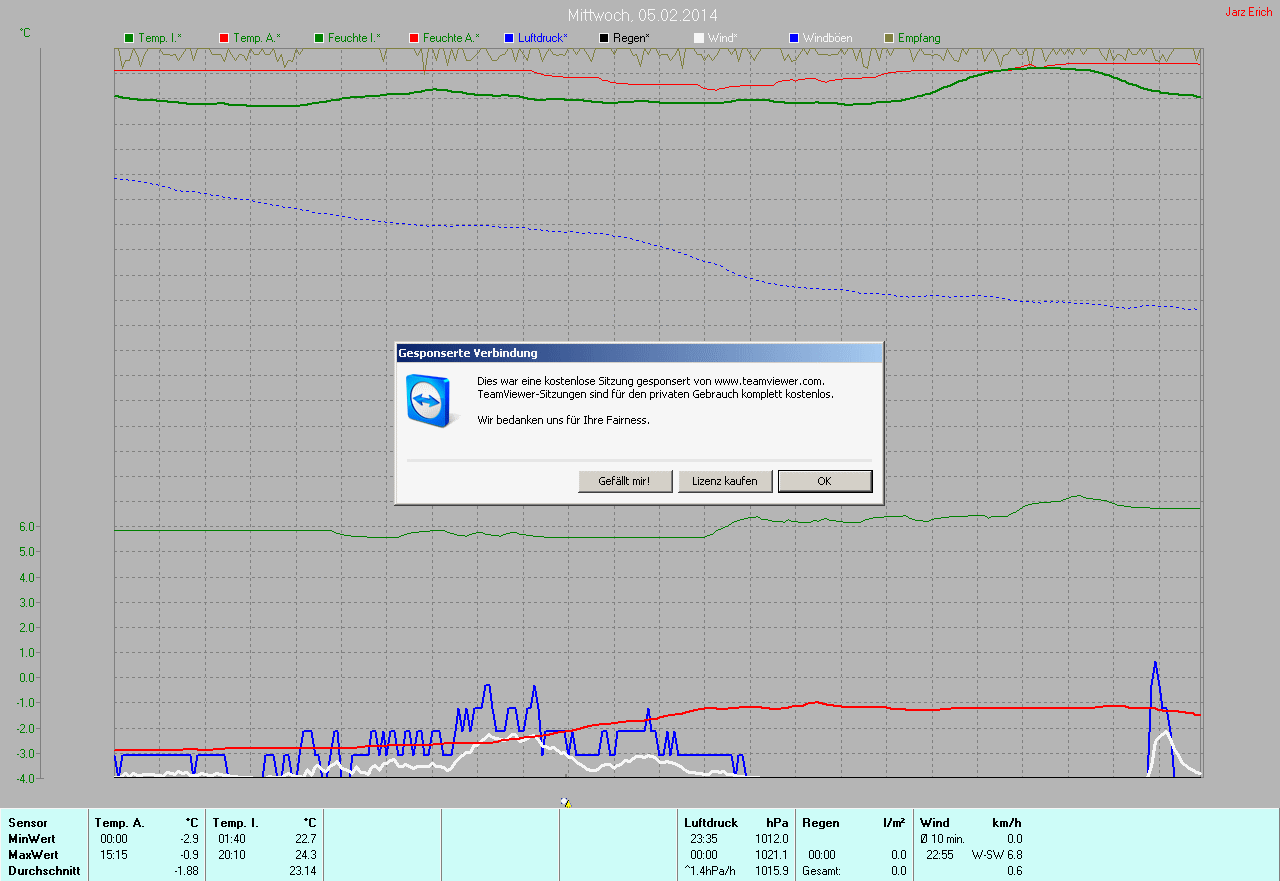Viewport: 1280px width, 881px height.
Task: Click the Mittwoch, 05.02.2014 date title
Action: pos(642,15)
